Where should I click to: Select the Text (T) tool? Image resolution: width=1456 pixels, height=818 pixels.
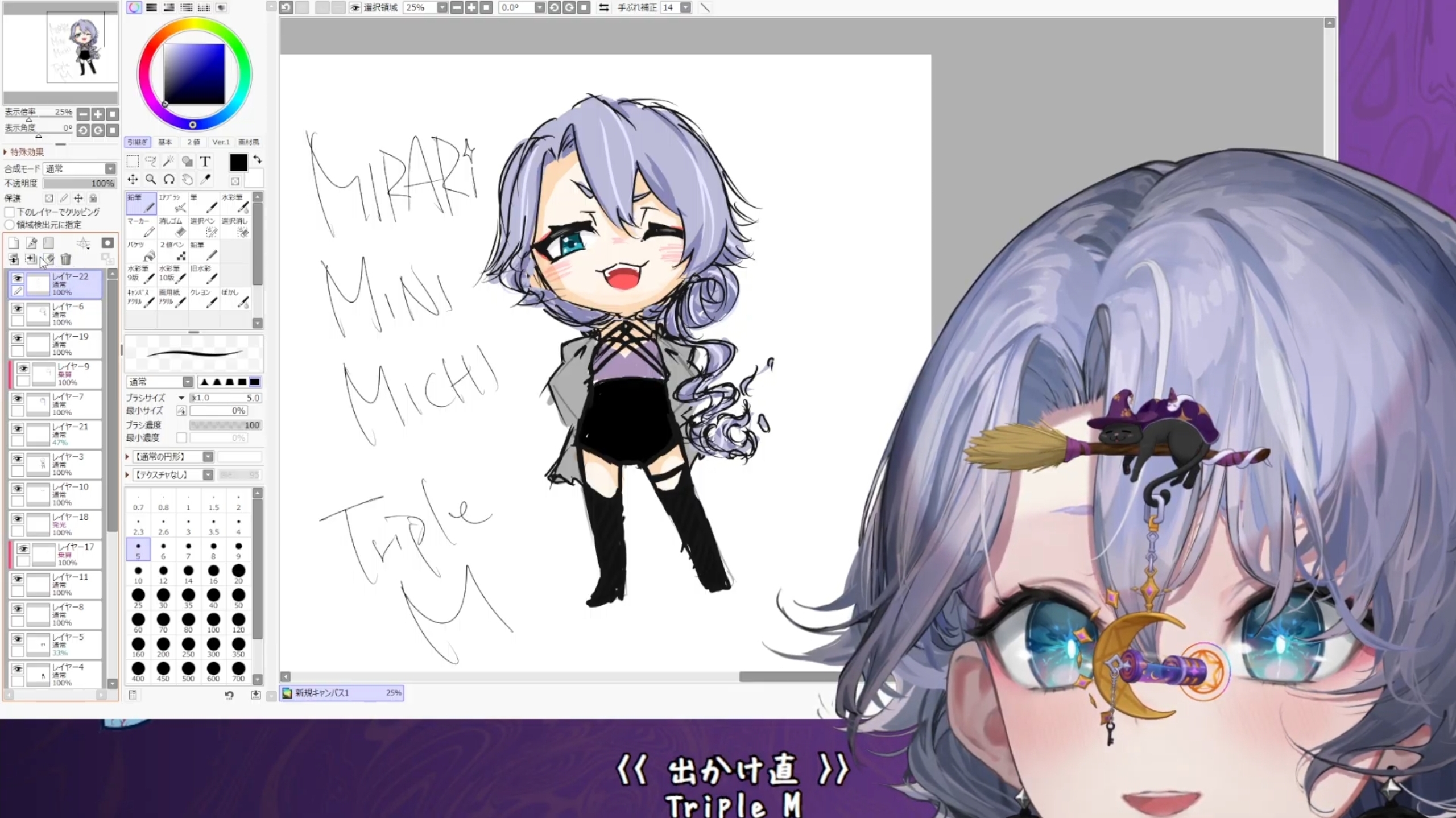[x=205, y=161]
